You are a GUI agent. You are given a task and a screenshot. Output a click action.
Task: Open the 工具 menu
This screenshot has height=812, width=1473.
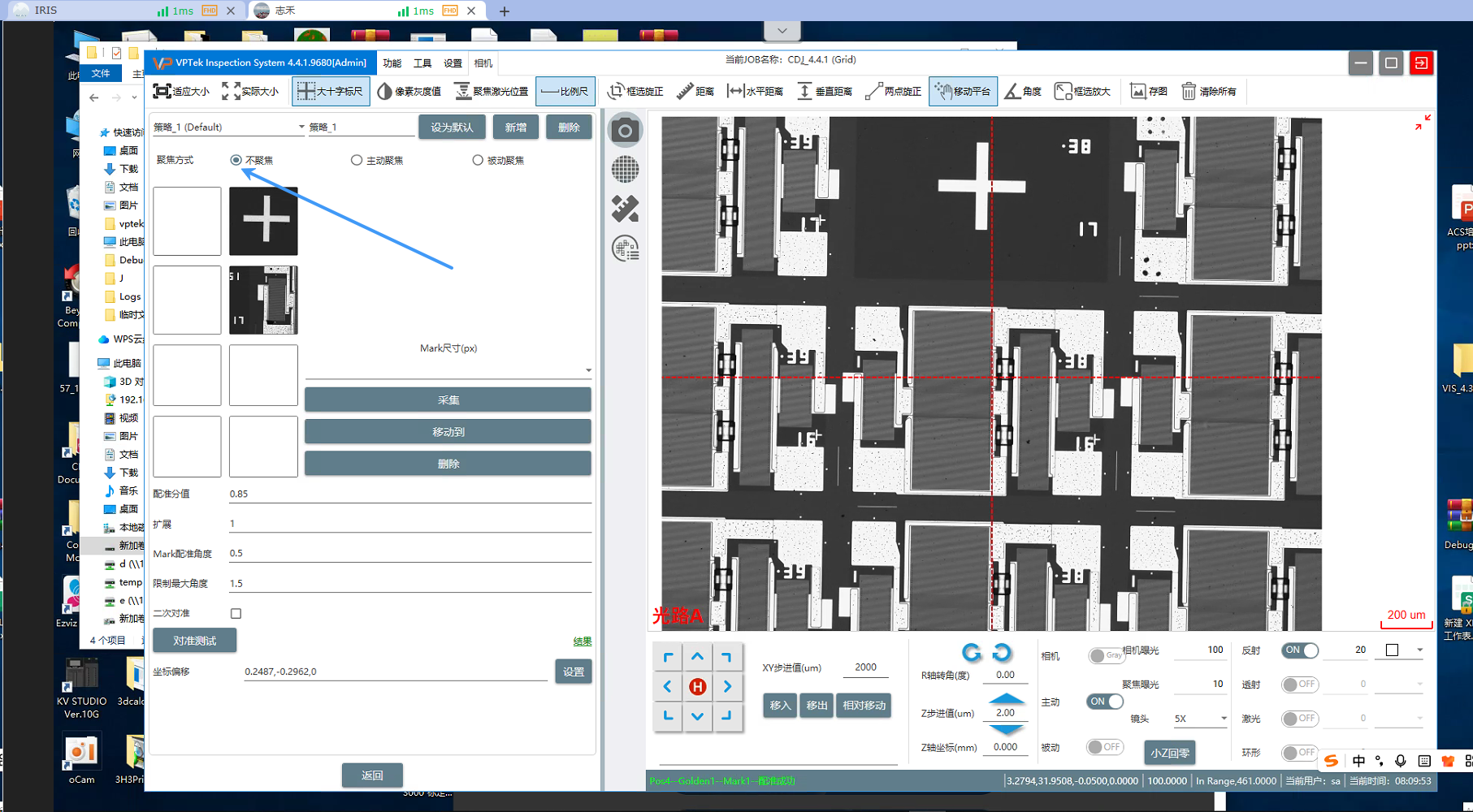422,63
